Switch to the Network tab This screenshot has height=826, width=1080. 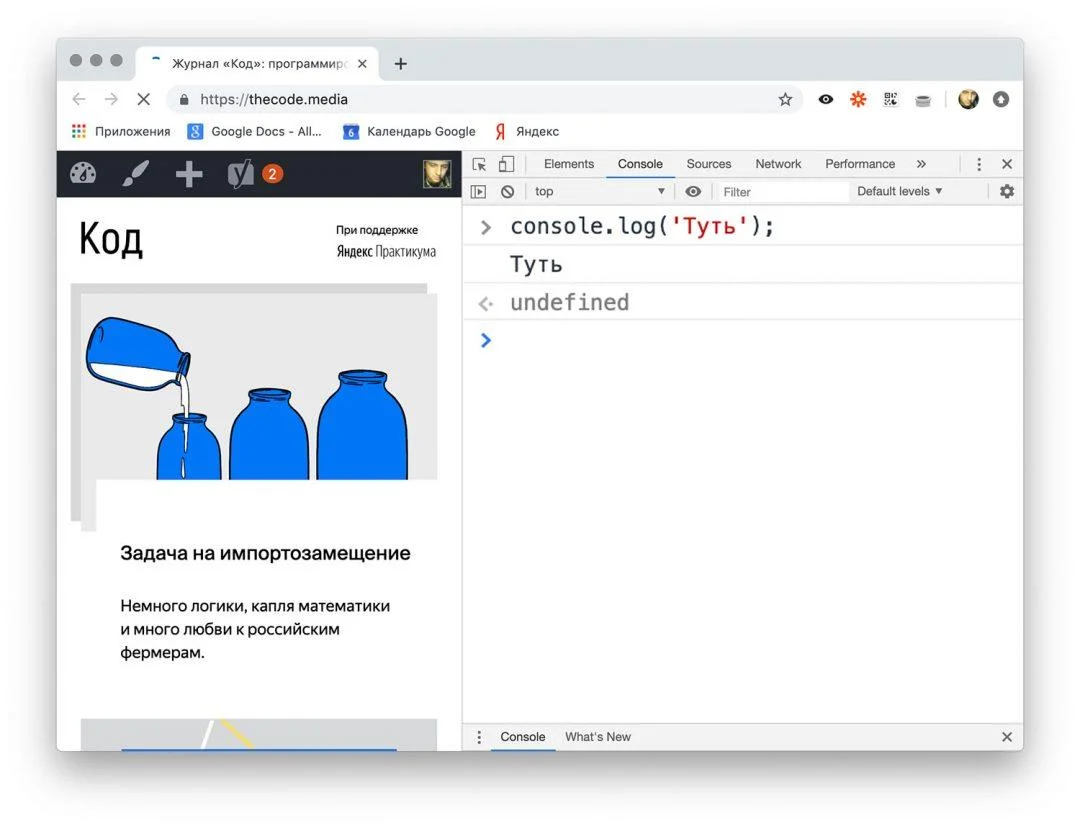pyautogui.click(x=778, y=164)
